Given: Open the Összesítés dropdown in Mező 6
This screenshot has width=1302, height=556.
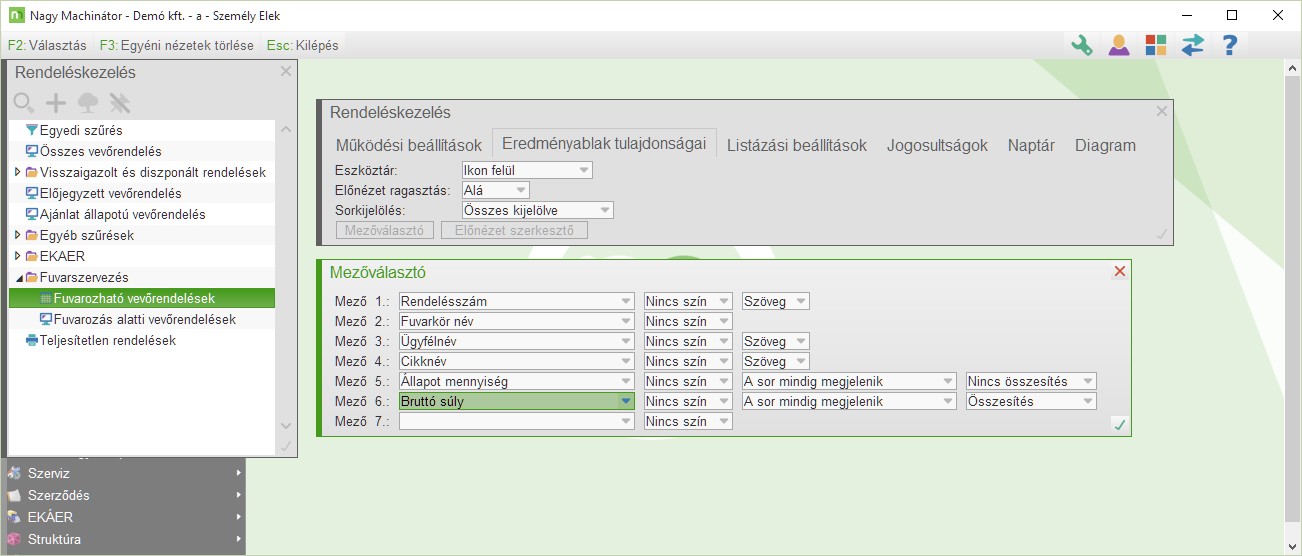Looking at the screenshot, I should (x=1030, y=401).
